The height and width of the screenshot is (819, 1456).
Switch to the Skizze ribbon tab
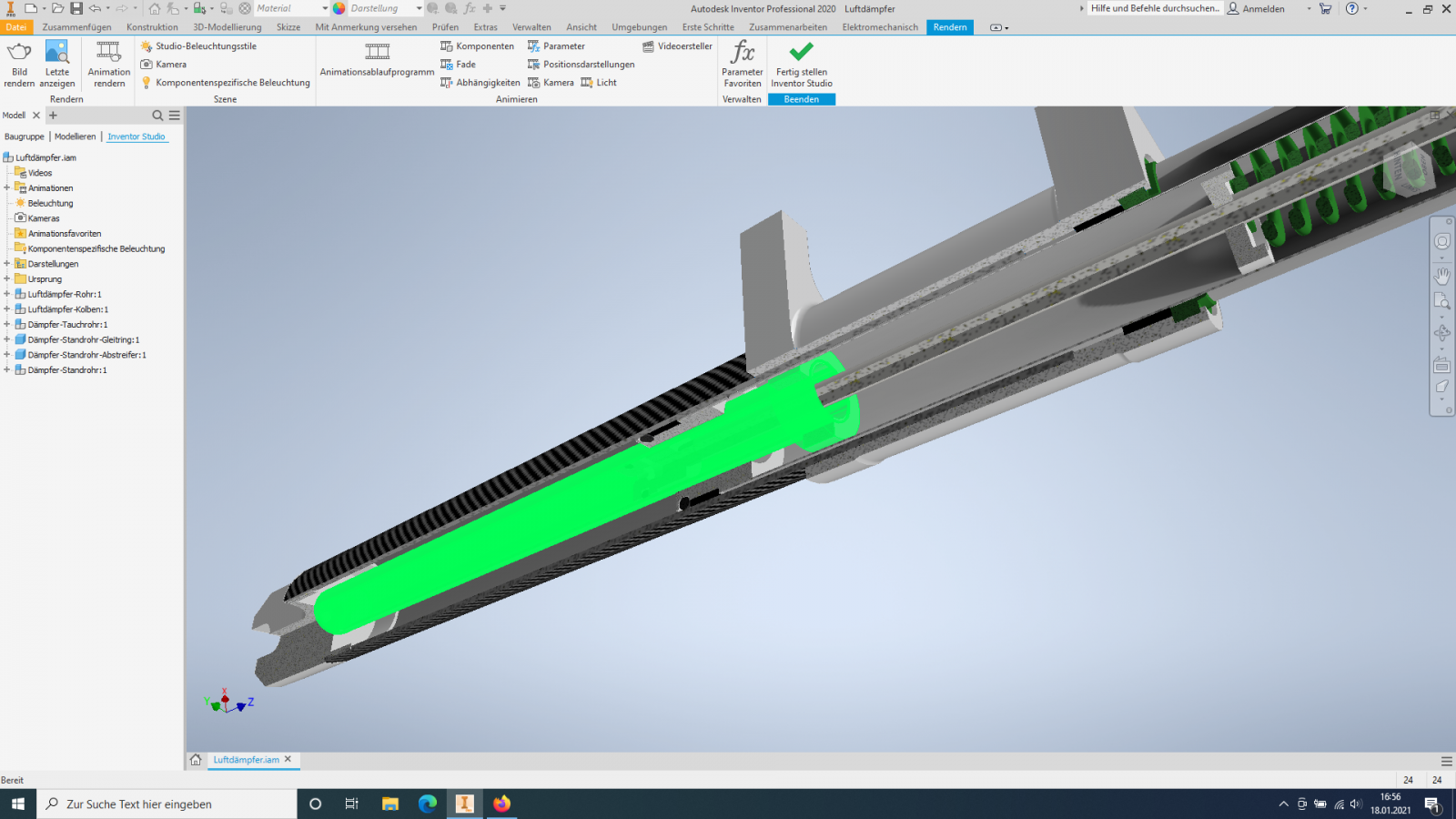pyautogui.click(x=288, y=27)
